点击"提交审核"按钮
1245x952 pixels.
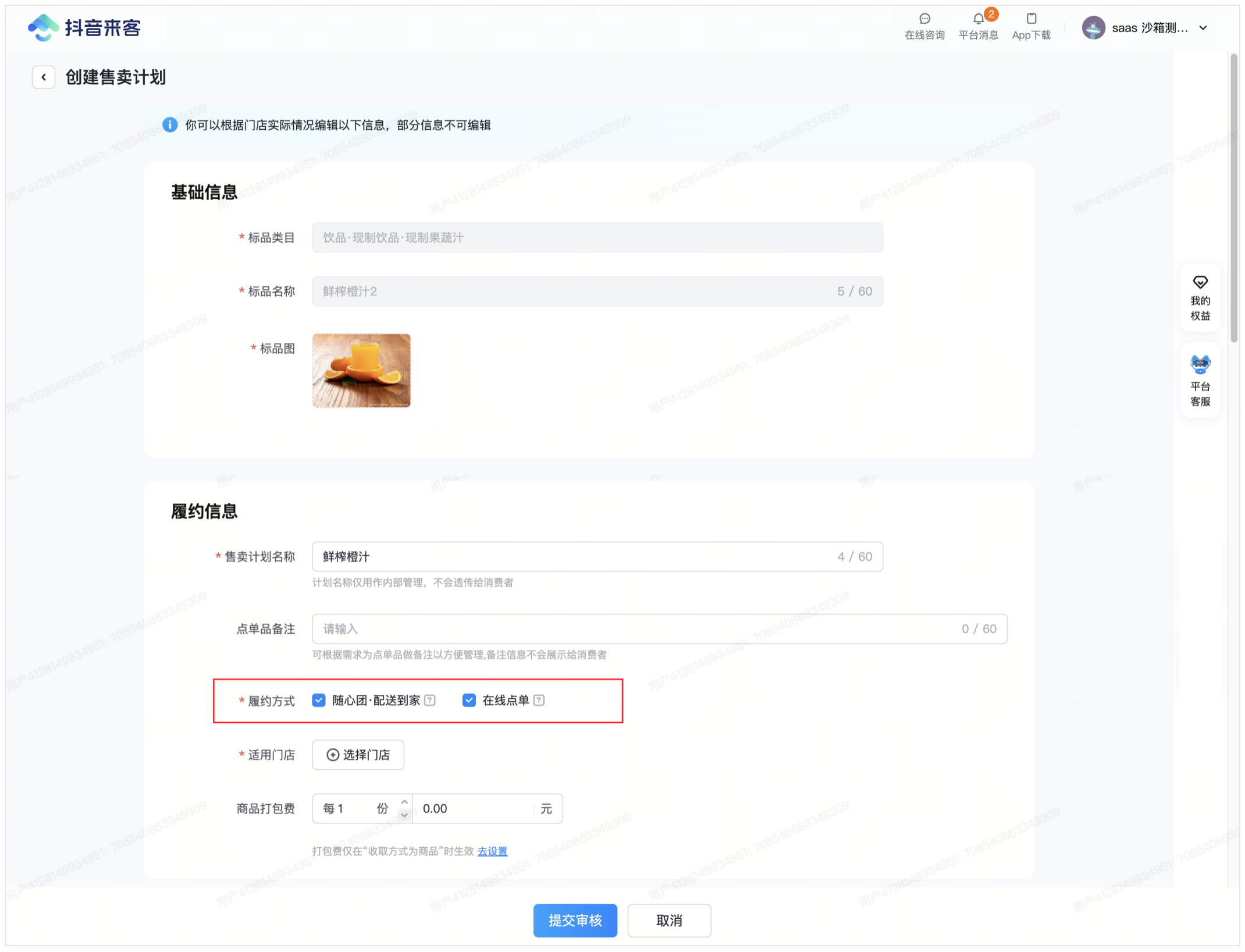[x=575, y=920]
